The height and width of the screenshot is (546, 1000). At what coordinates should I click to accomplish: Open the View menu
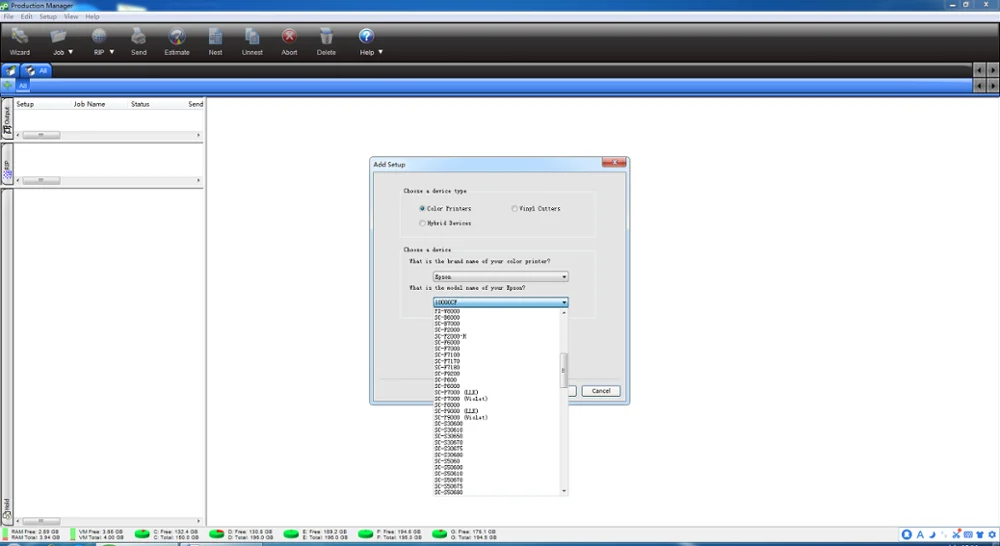coord(71,17)
